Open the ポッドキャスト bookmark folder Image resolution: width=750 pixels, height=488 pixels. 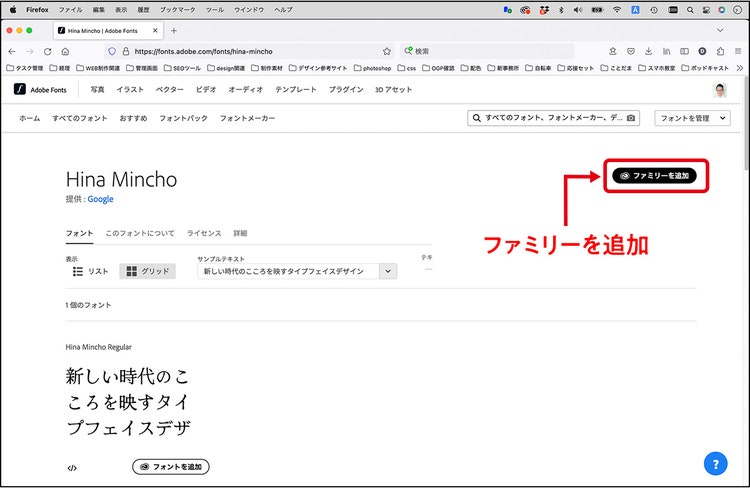pyautogui.click(x=705, y=68)
